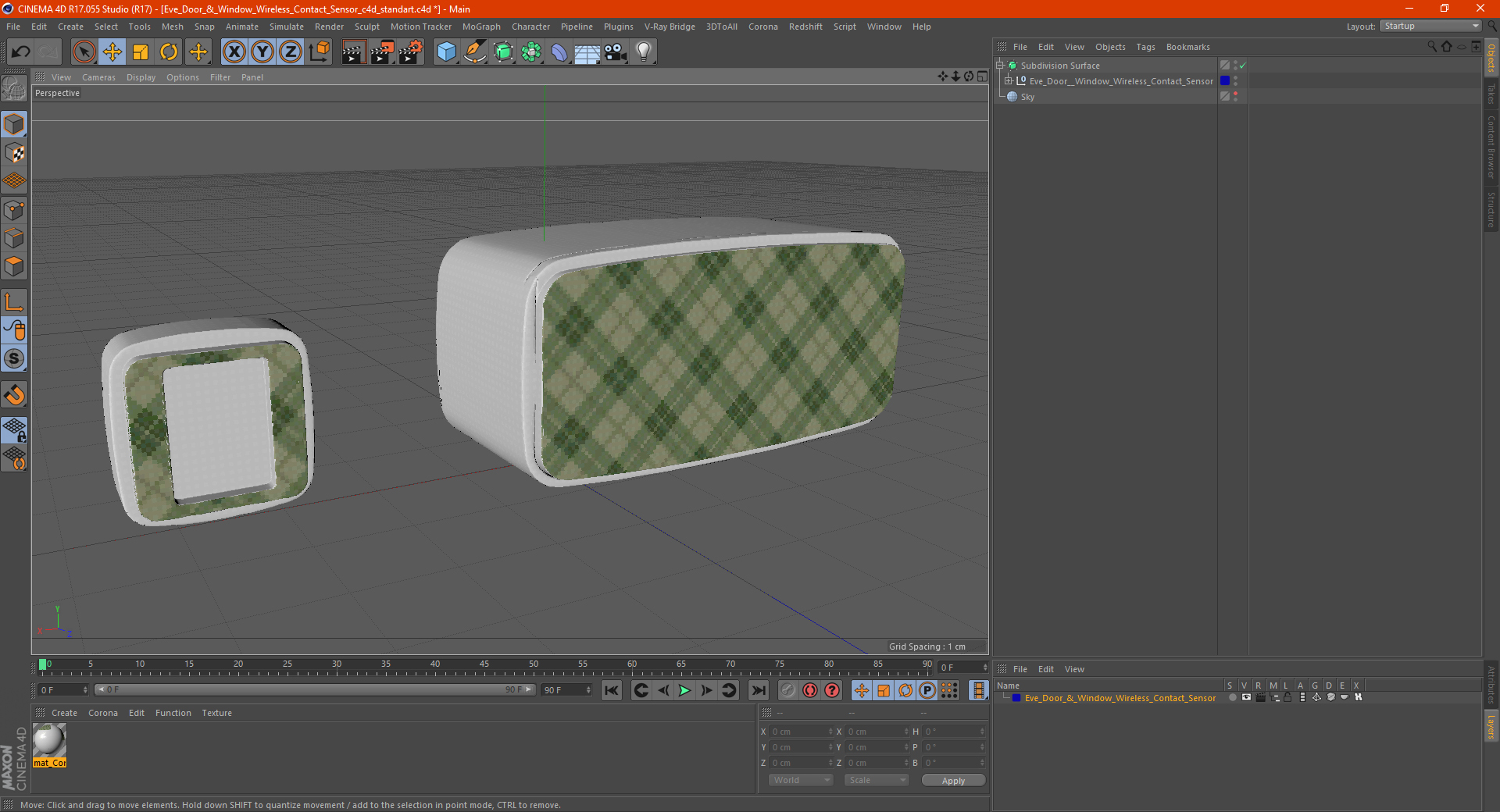The height and width of the screenshot is (812, 1500).
Task: Enable Polygons mode
Action: click(x=14, y=266)
